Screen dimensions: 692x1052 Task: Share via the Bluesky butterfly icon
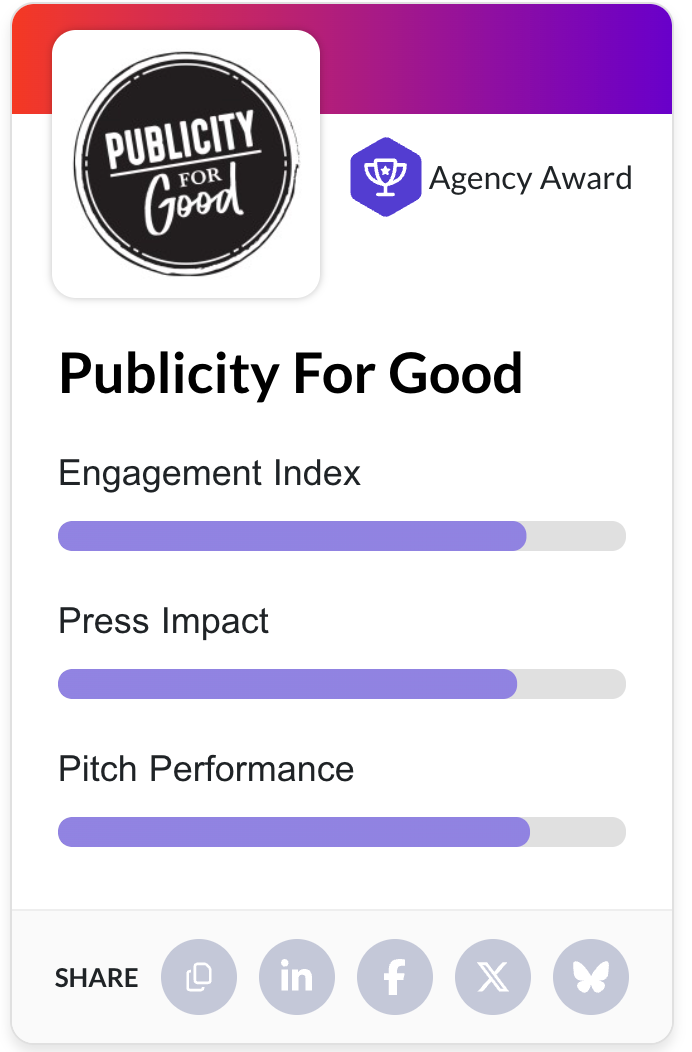[x=591, y=977]
